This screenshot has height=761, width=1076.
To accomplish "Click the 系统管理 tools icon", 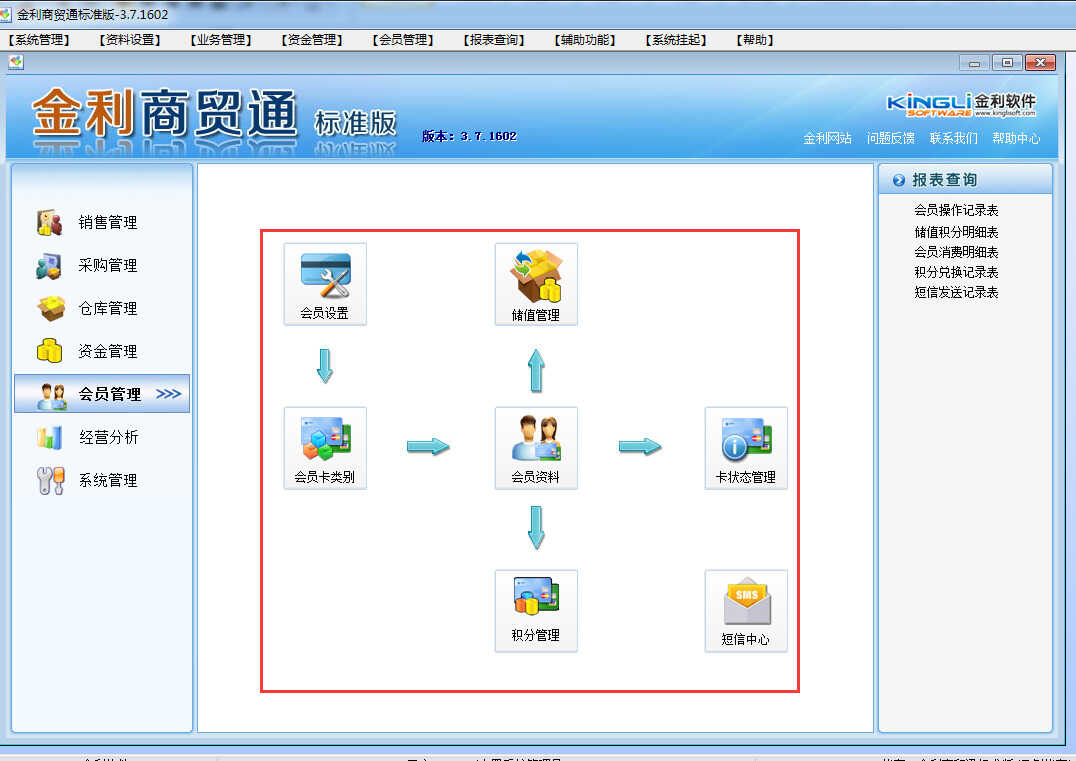I will tap(50, 480).
